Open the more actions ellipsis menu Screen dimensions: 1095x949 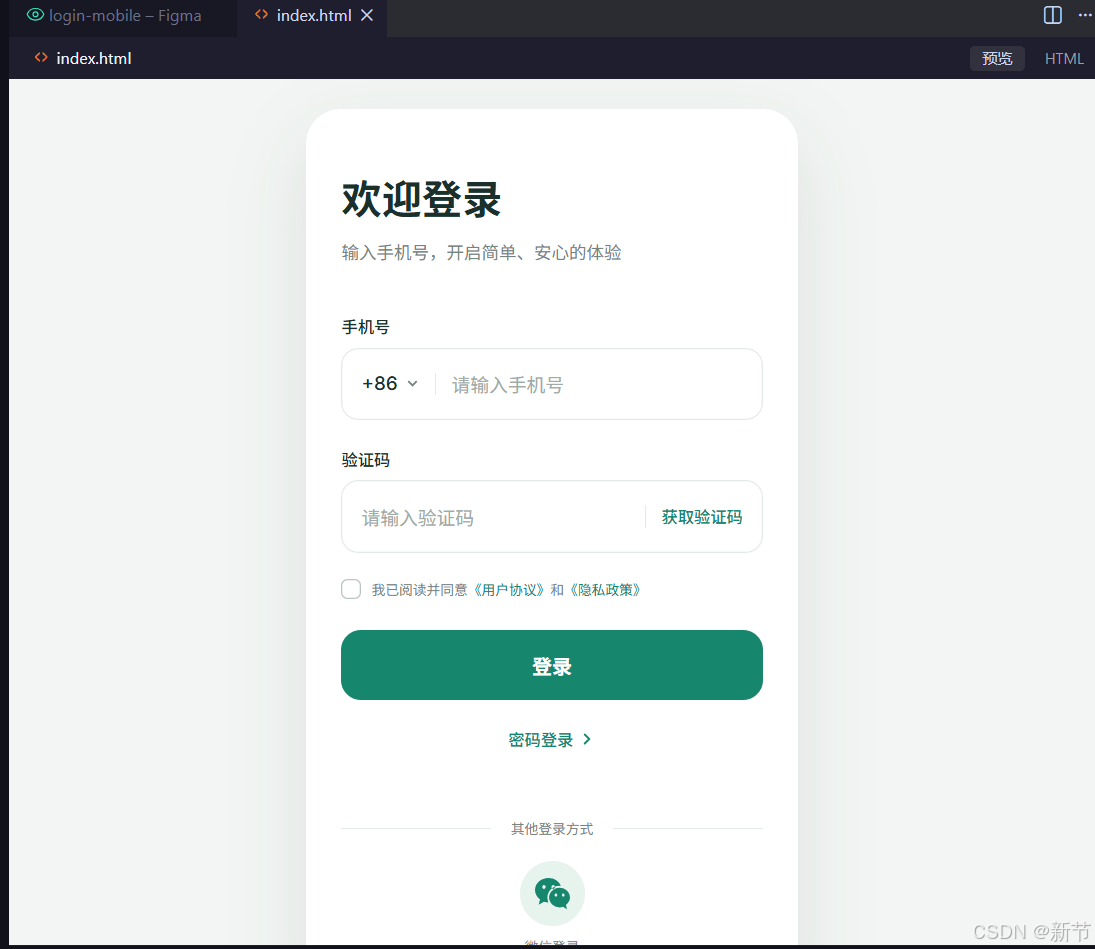coord(1085,15)
